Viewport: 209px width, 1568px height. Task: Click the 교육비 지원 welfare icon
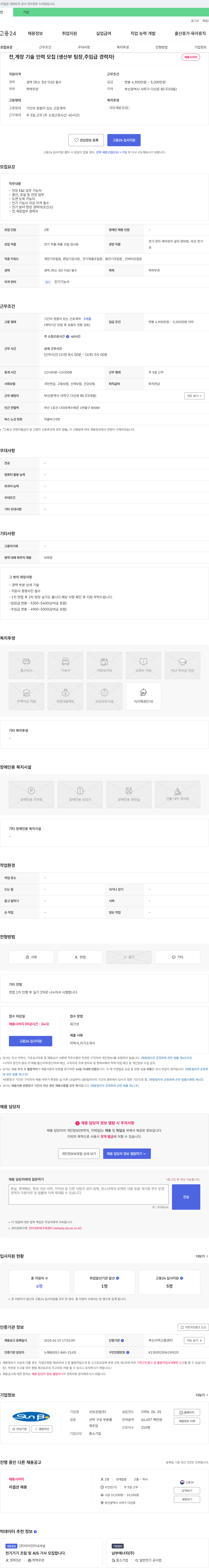pos(143,665)
